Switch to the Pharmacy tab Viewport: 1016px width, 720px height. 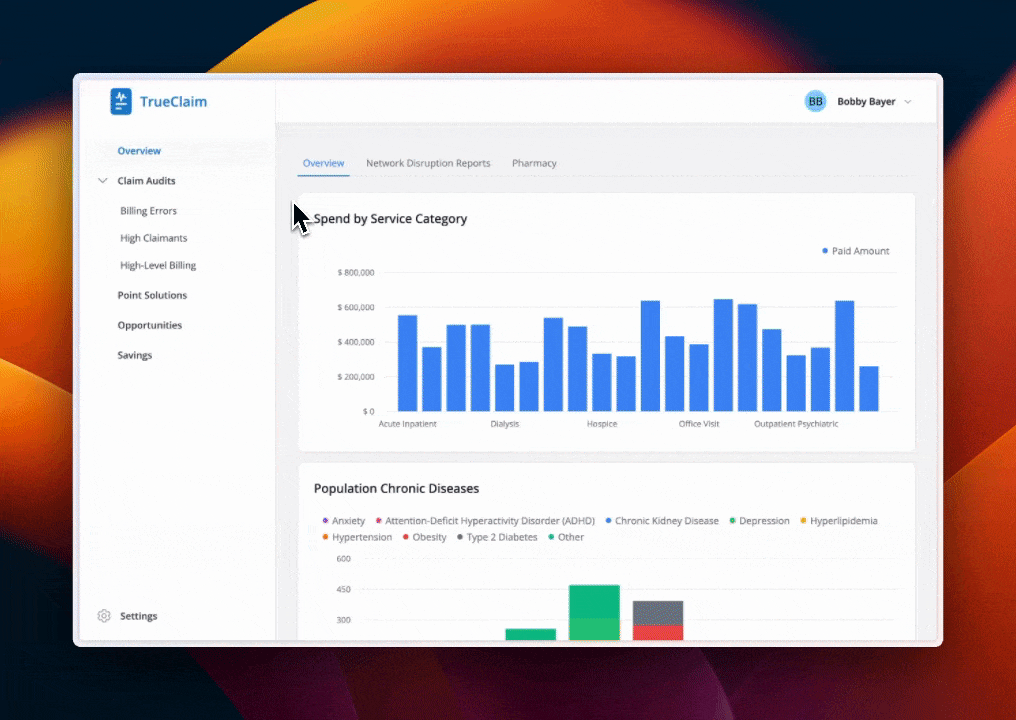534,163
